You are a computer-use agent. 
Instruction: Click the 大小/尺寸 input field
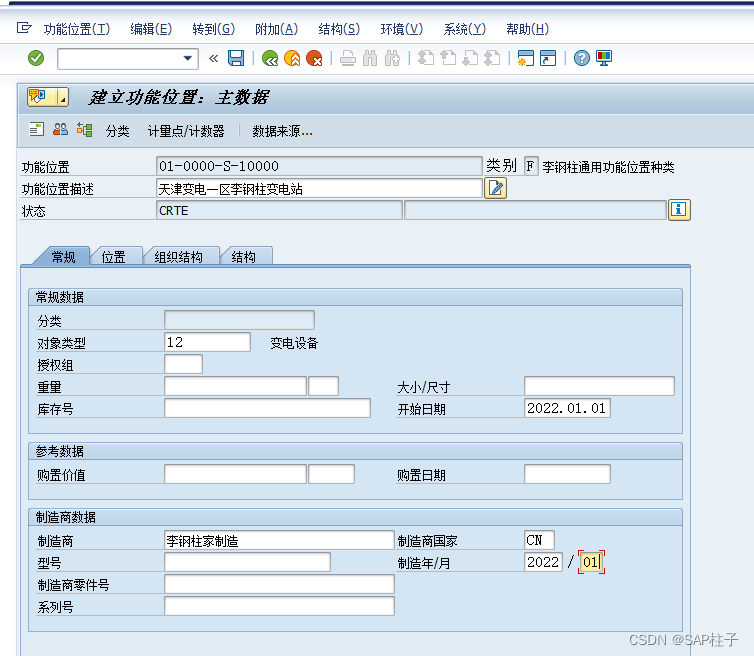pyautogui.click(x=599, y=386)
